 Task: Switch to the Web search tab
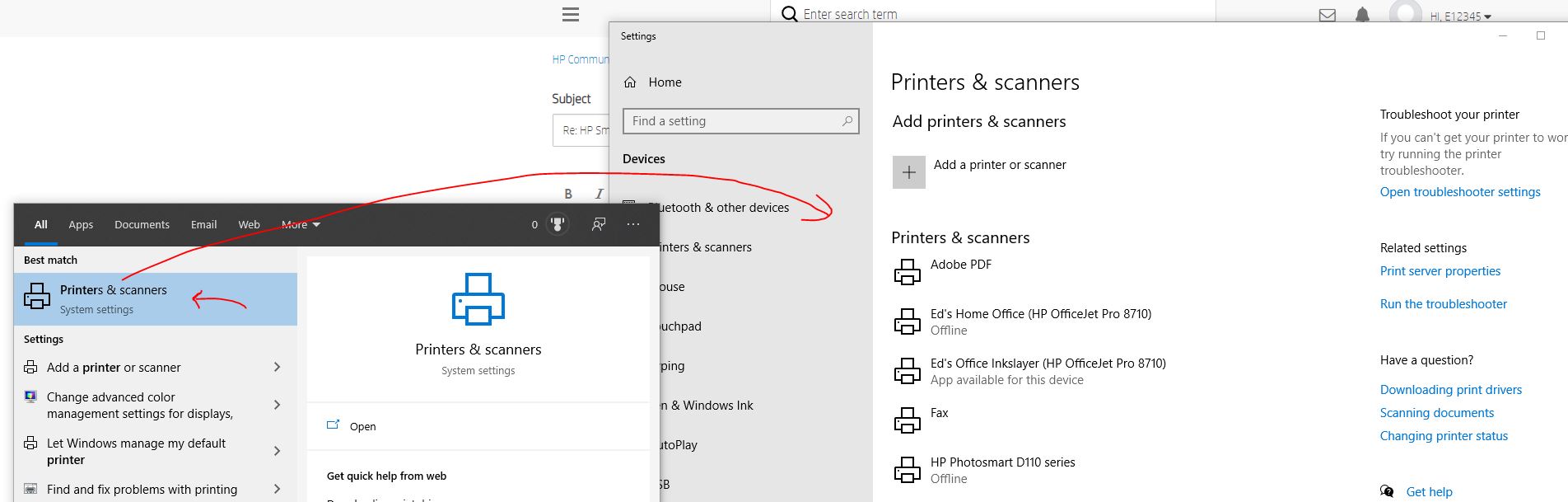[x=249, y=224]
